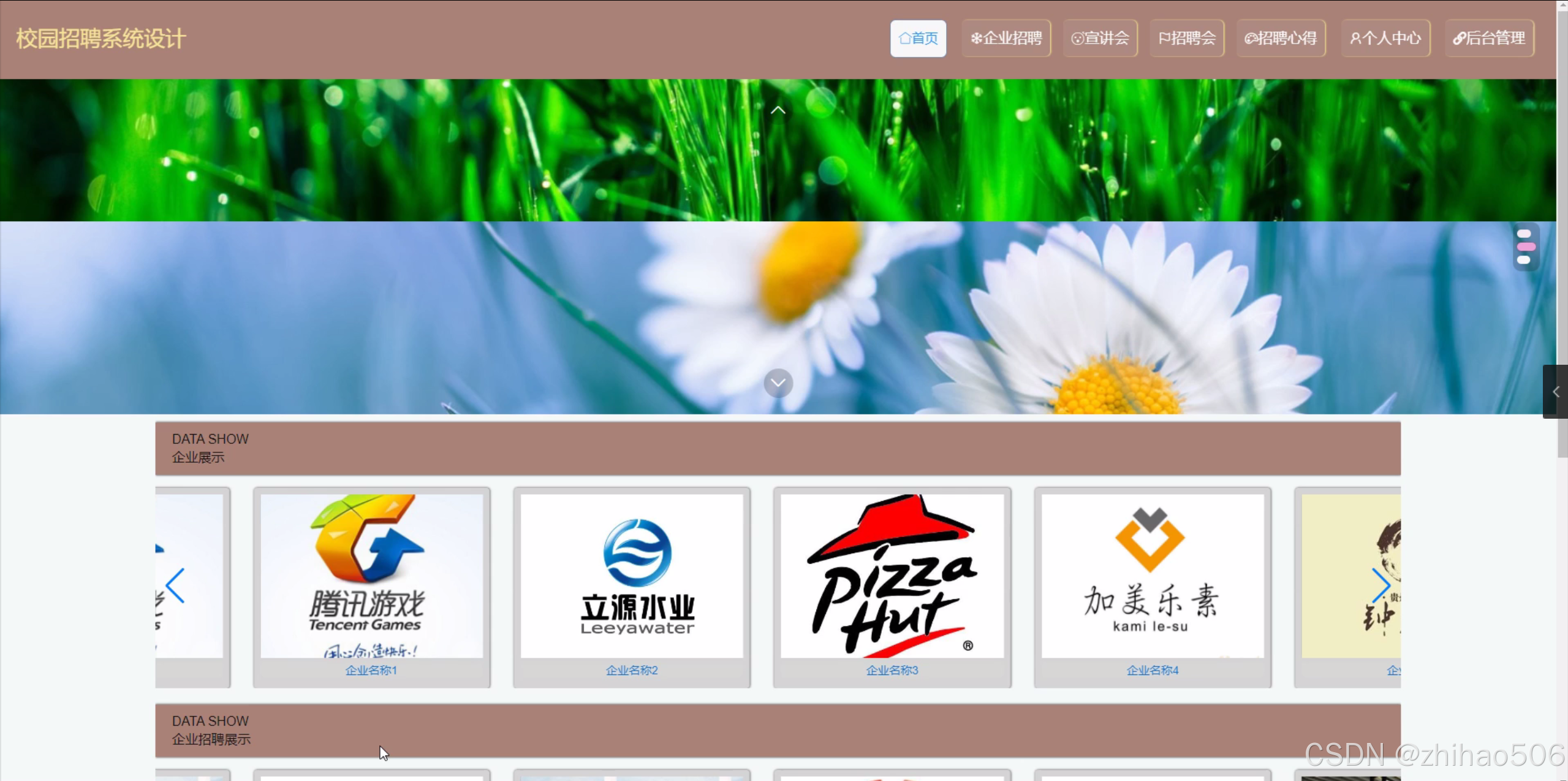This screenshot has width=1568, height=781.
Task: Expand the collapsed right side panel arrow
Action: click(1555, 392)
